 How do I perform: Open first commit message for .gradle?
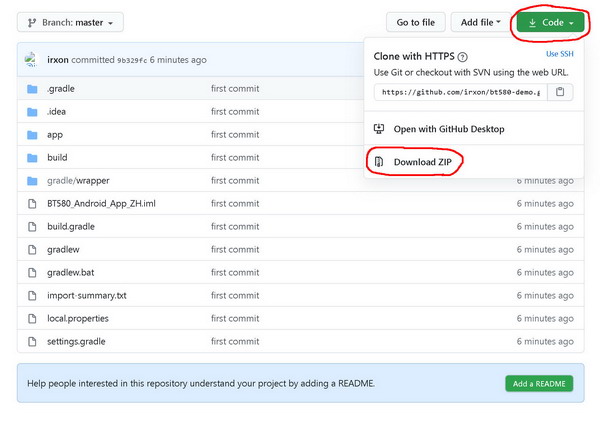(235, 89)
